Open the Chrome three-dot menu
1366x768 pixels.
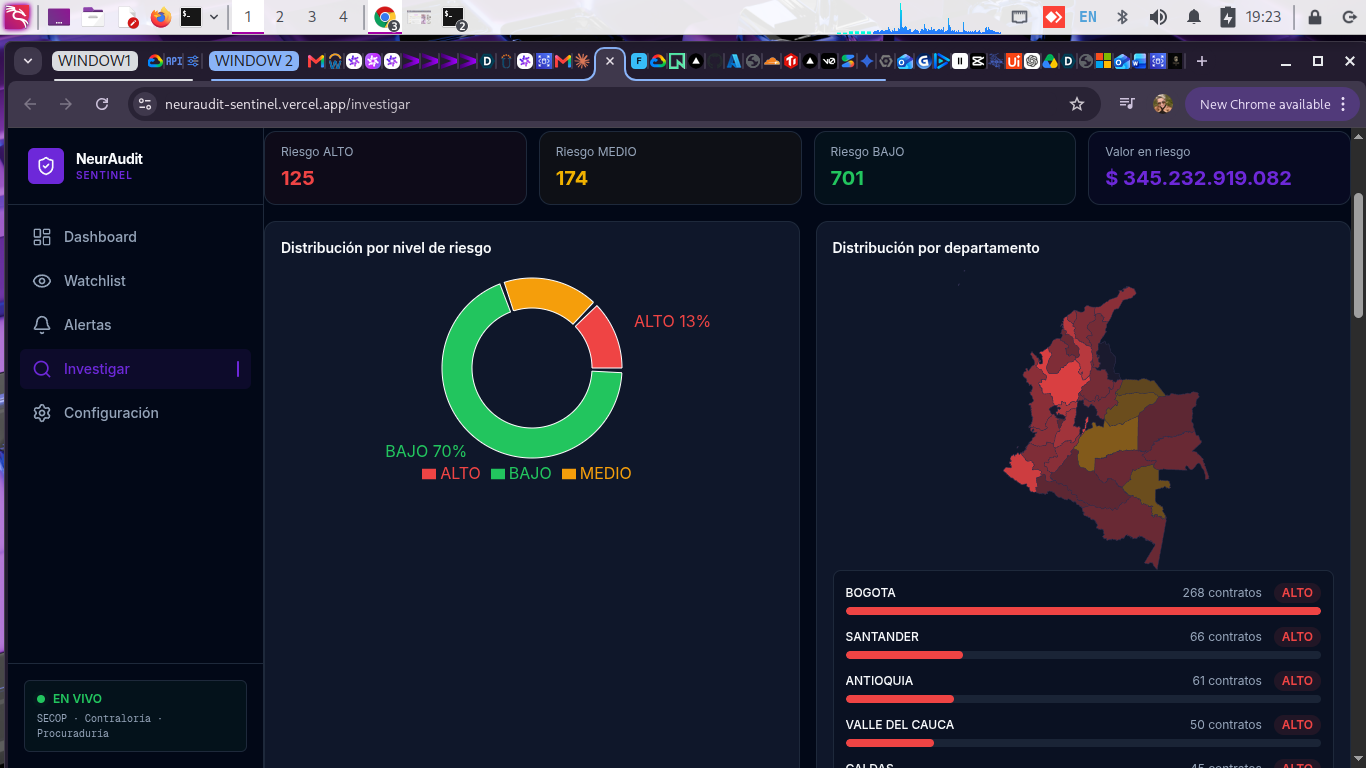click(x=1343, y=104)
